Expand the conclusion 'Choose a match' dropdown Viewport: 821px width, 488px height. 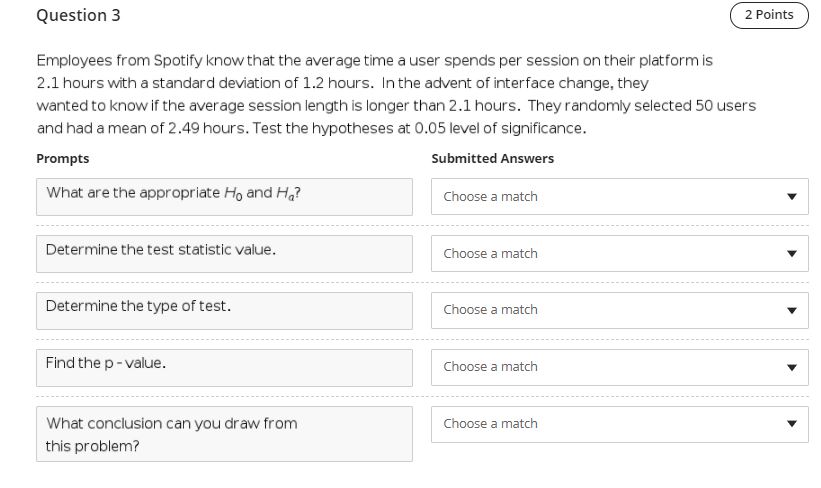tap(619, 424)
